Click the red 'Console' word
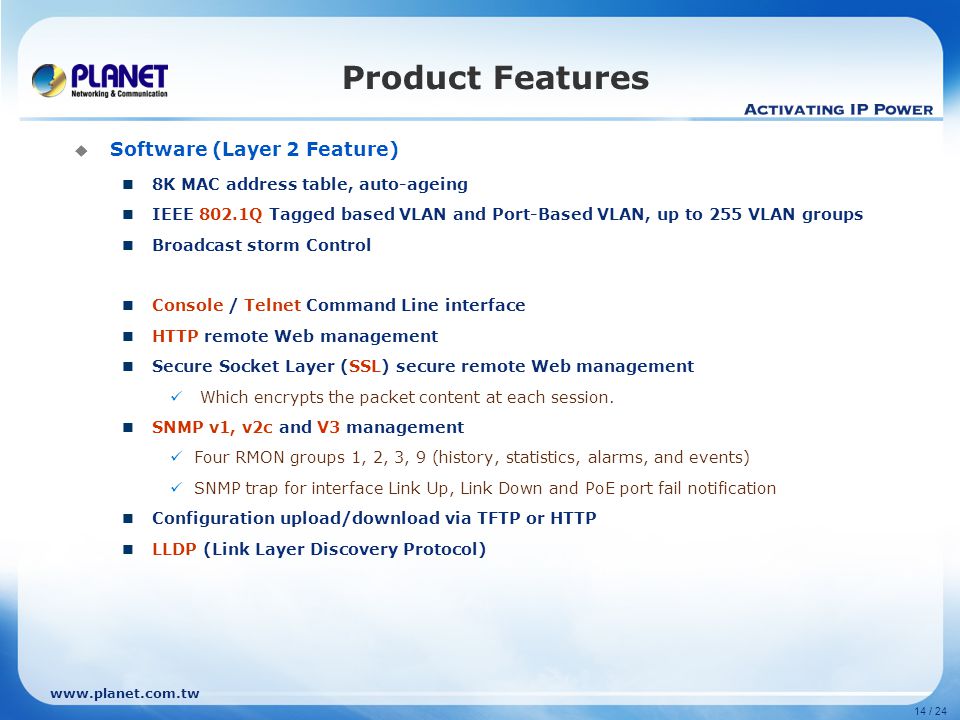This screenshot has height=720, width=960. click(188, 305)
